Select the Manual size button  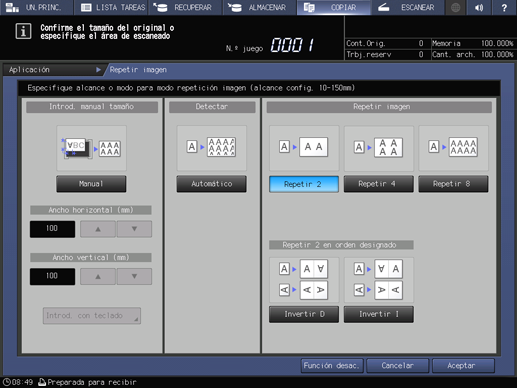tap(91, 184)
